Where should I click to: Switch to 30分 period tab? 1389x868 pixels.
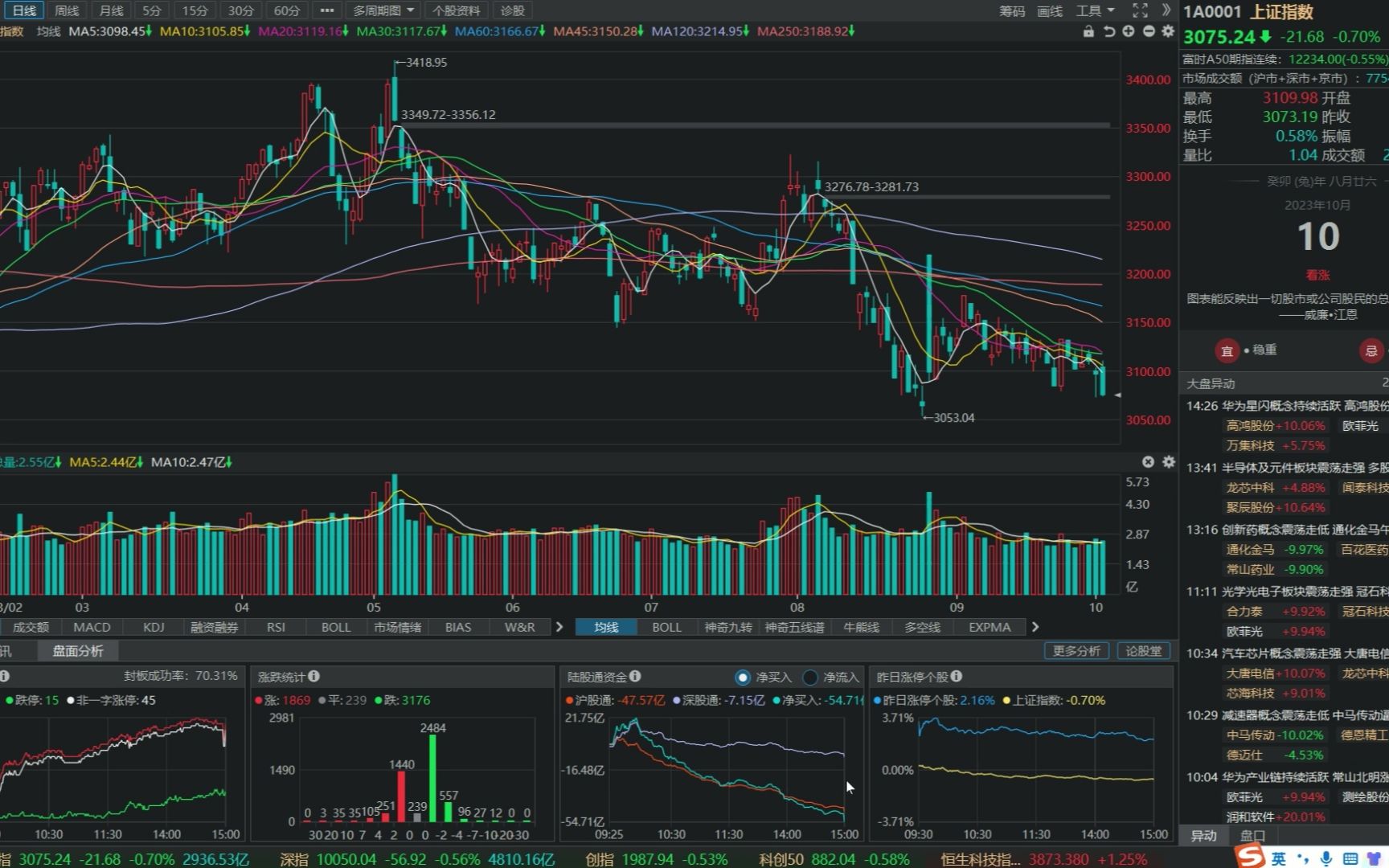[x=240, y=10]
